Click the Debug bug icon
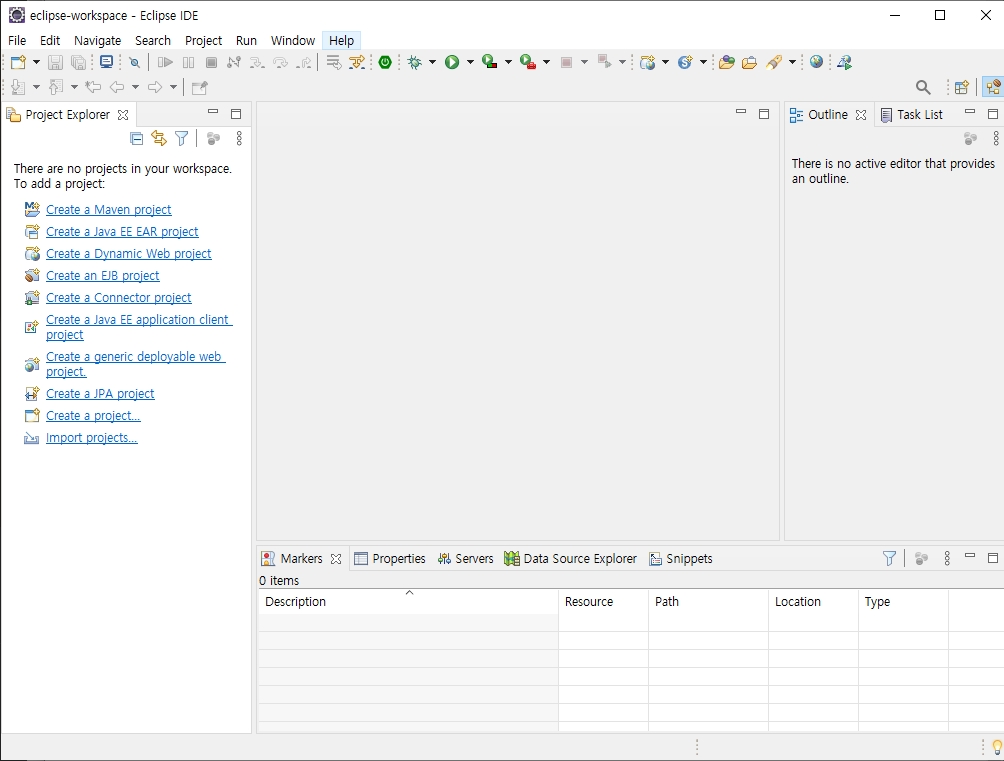Image resolution: width=1004 pixels, height=761 pixels. tap(415, 62)
